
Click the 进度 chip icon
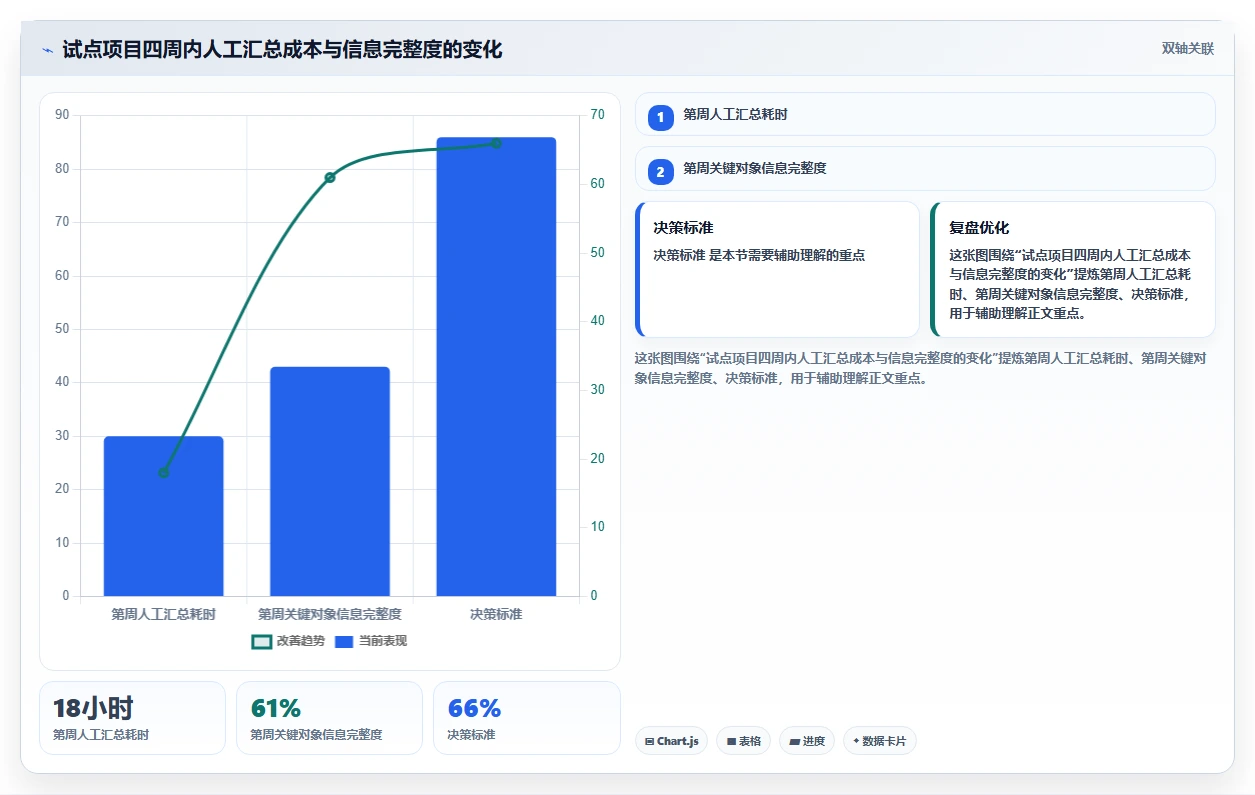point(794,742)
